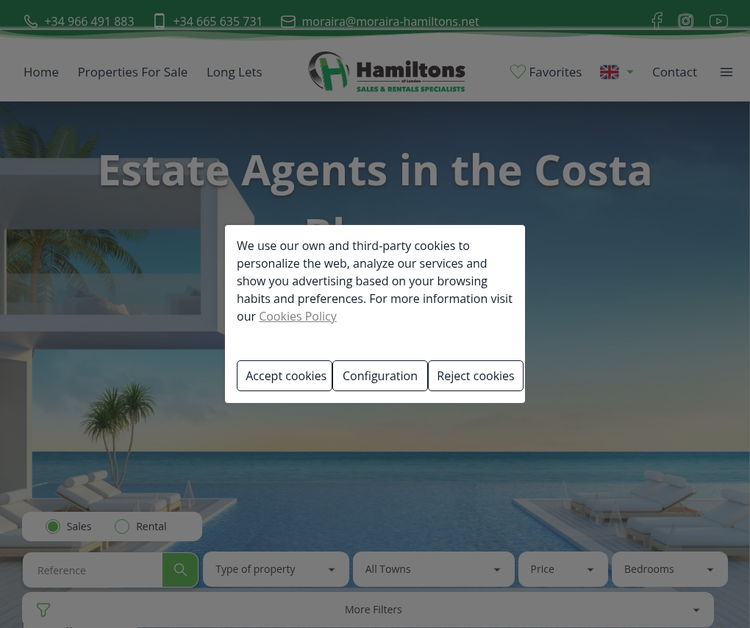
Task: Open the UK flag language dropdown
Action: pyautogui.click(x=617, y=72)
